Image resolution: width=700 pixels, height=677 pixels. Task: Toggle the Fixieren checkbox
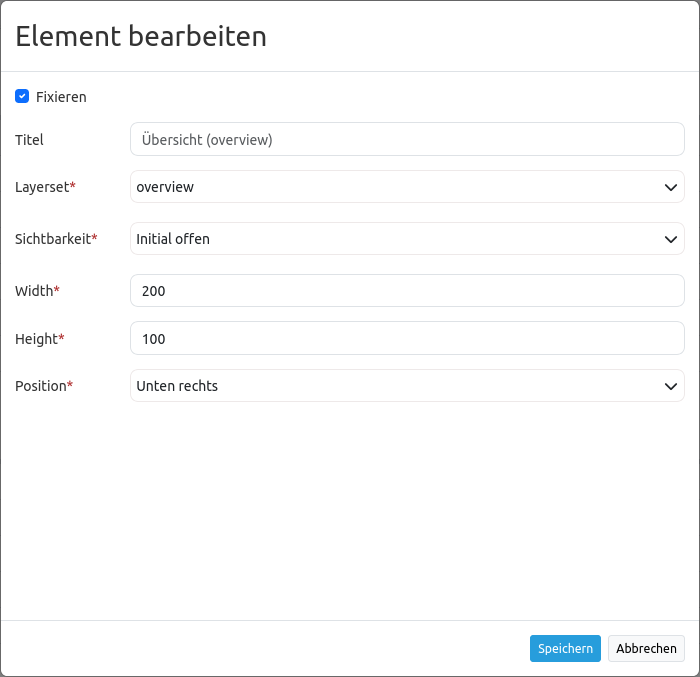tap(22, 97)
